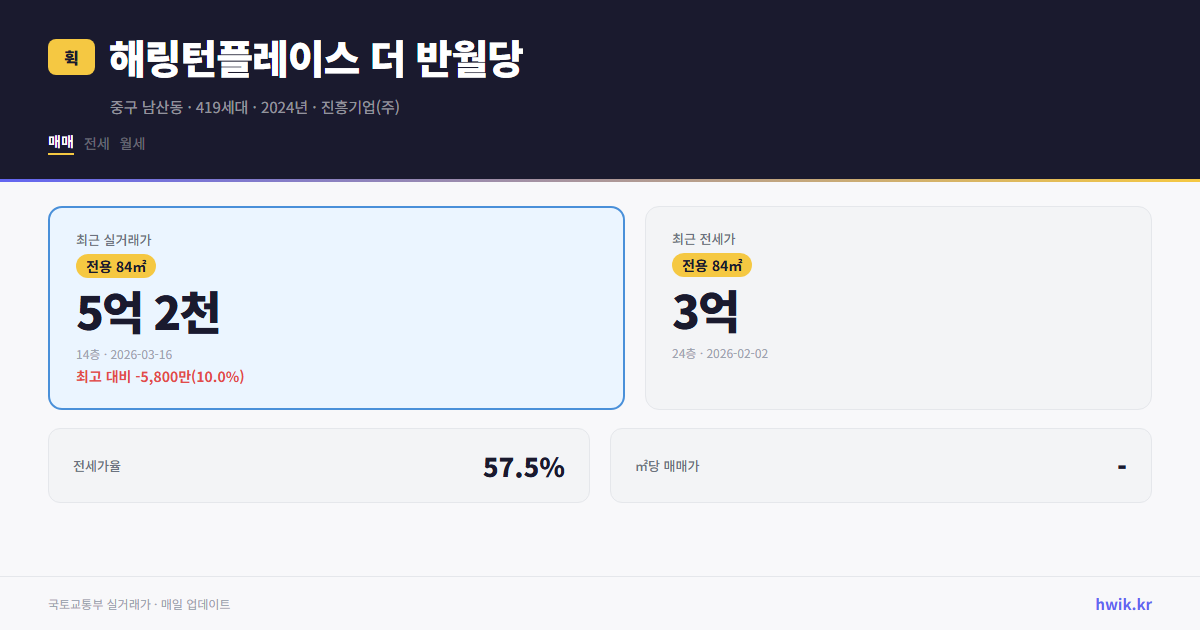
Task: Click the ㎡당 매매가 card
Action: coord(879,465)
